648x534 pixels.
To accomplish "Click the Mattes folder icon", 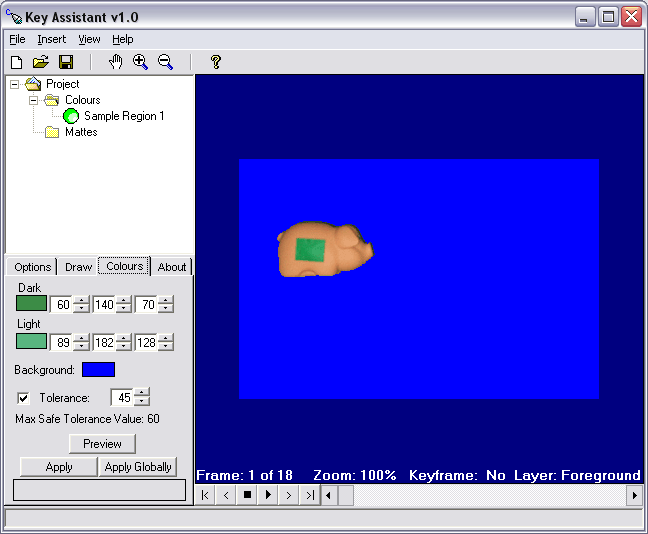I will click(x=52, y=132).
